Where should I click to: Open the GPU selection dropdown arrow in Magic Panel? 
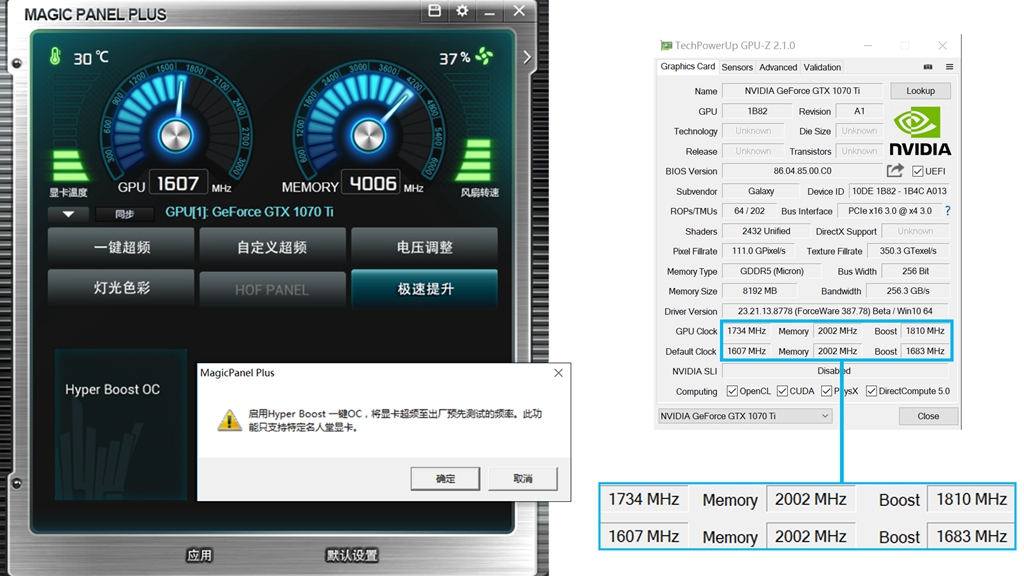[68, 214]
